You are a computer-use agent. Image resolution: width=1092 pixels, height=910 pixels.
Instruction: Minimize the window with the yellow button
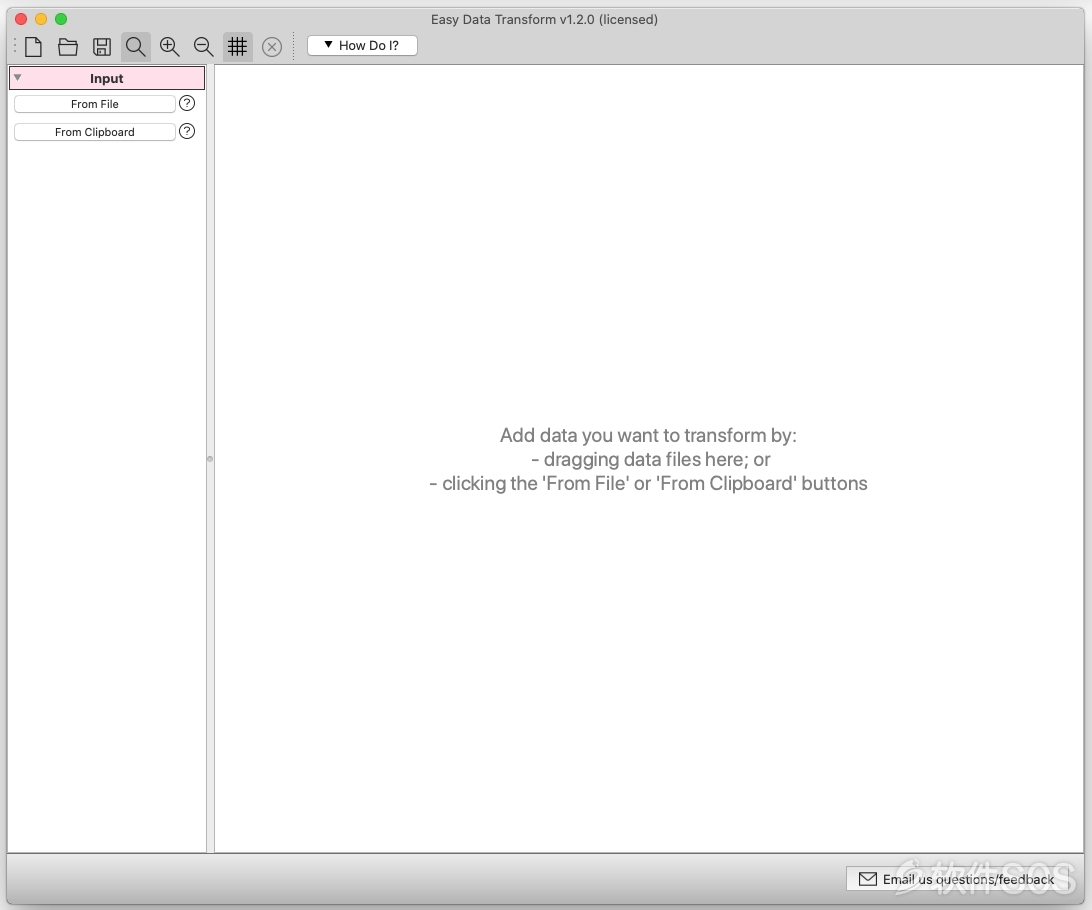(41, 19)
